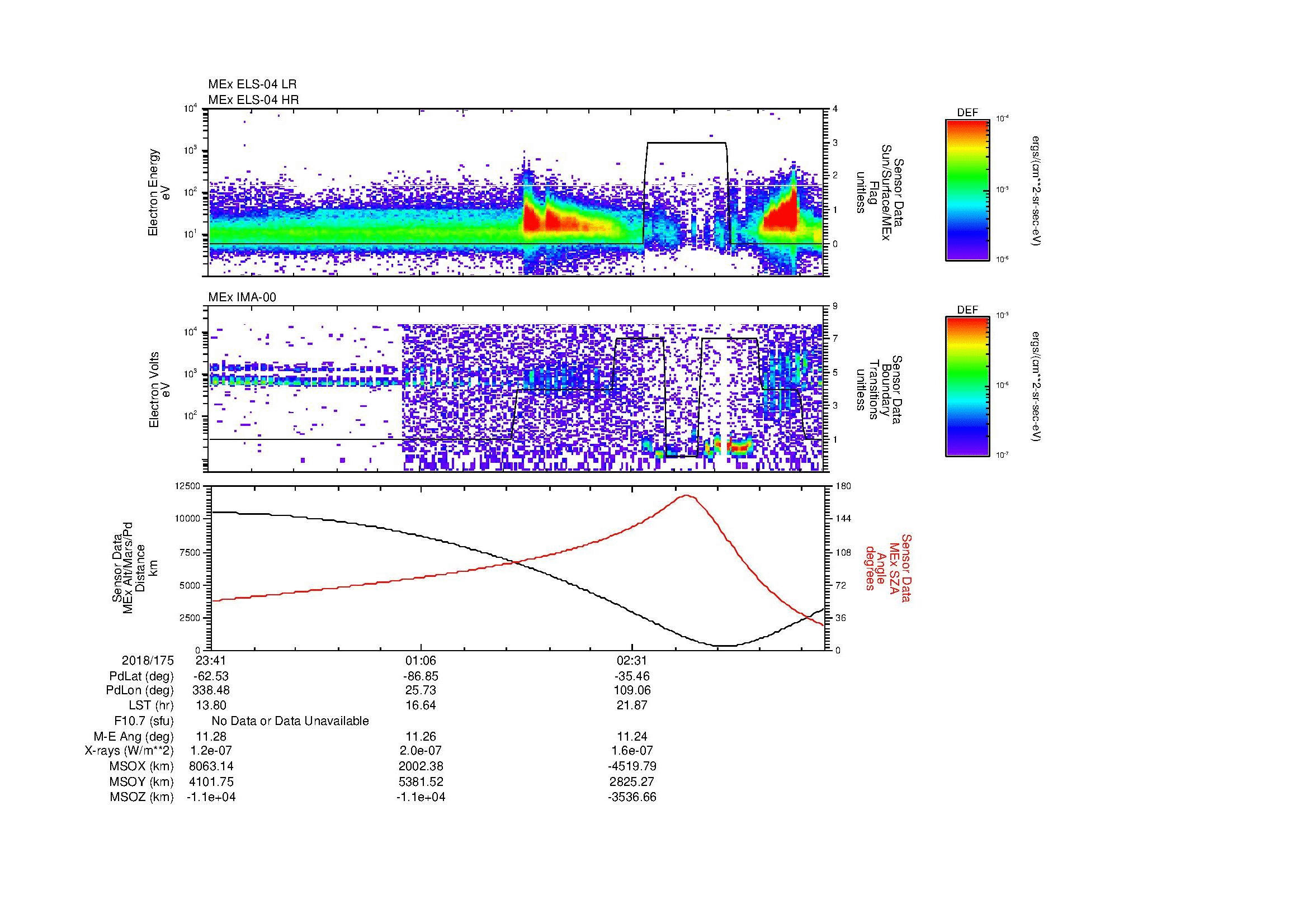The height and width of the screenshot is (924, 1308).
Task: Click the M-E Ang value '11.26'
Action: pos(421,736)
